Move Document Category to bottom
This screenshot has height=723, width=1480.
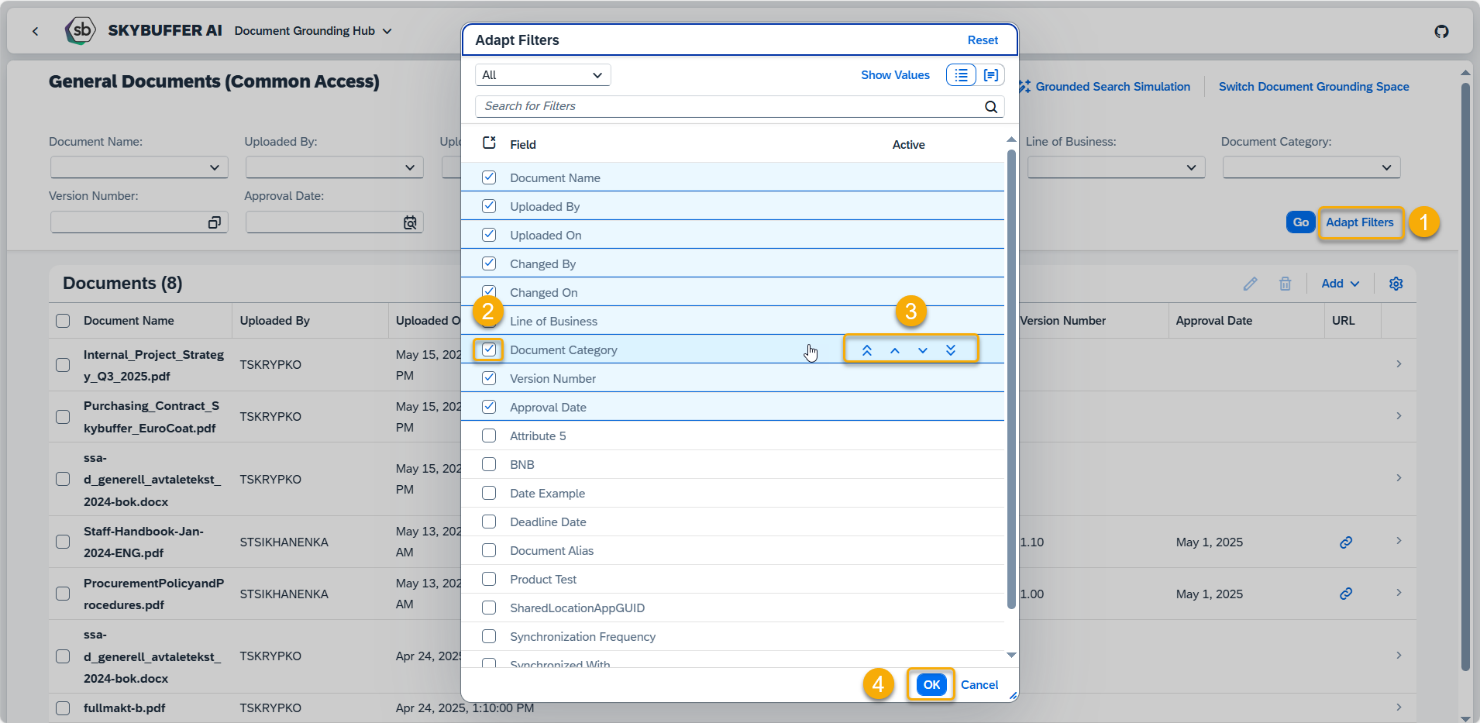click(x=951, y=350)
